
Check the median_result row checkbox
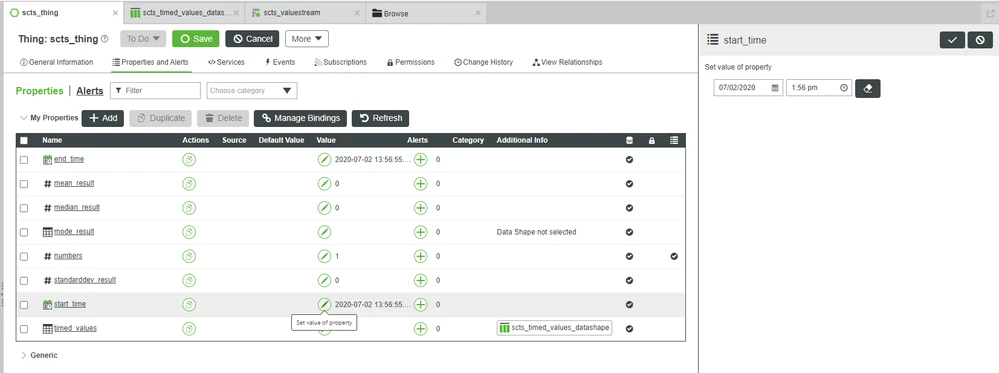[x=24, y=208]
